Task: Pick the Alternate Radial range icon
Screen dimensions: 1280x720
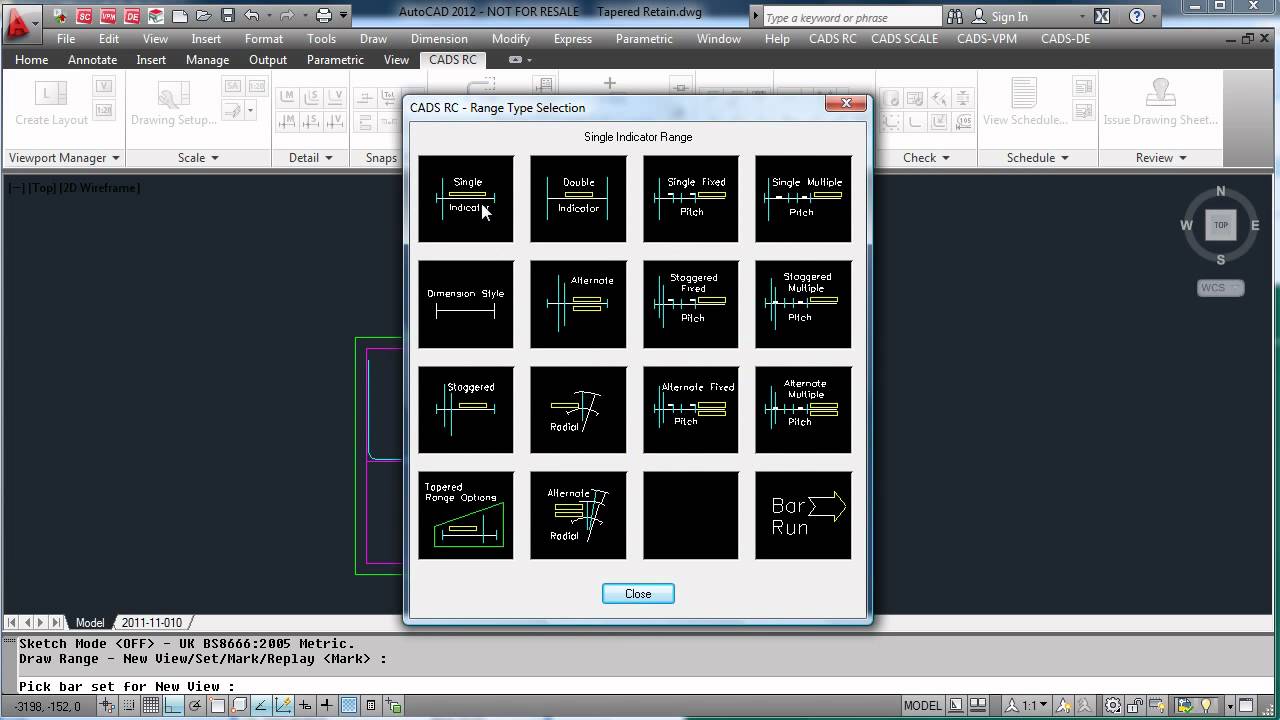Action: click(578, 516)
